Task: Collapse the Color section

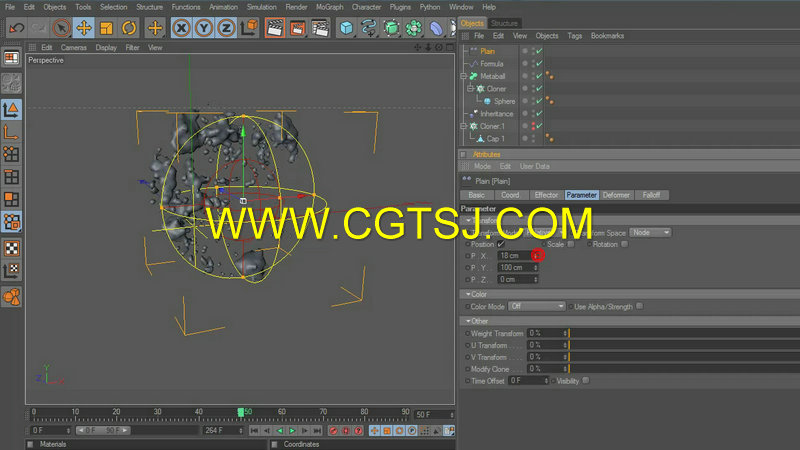Action: tap(468, 294)
